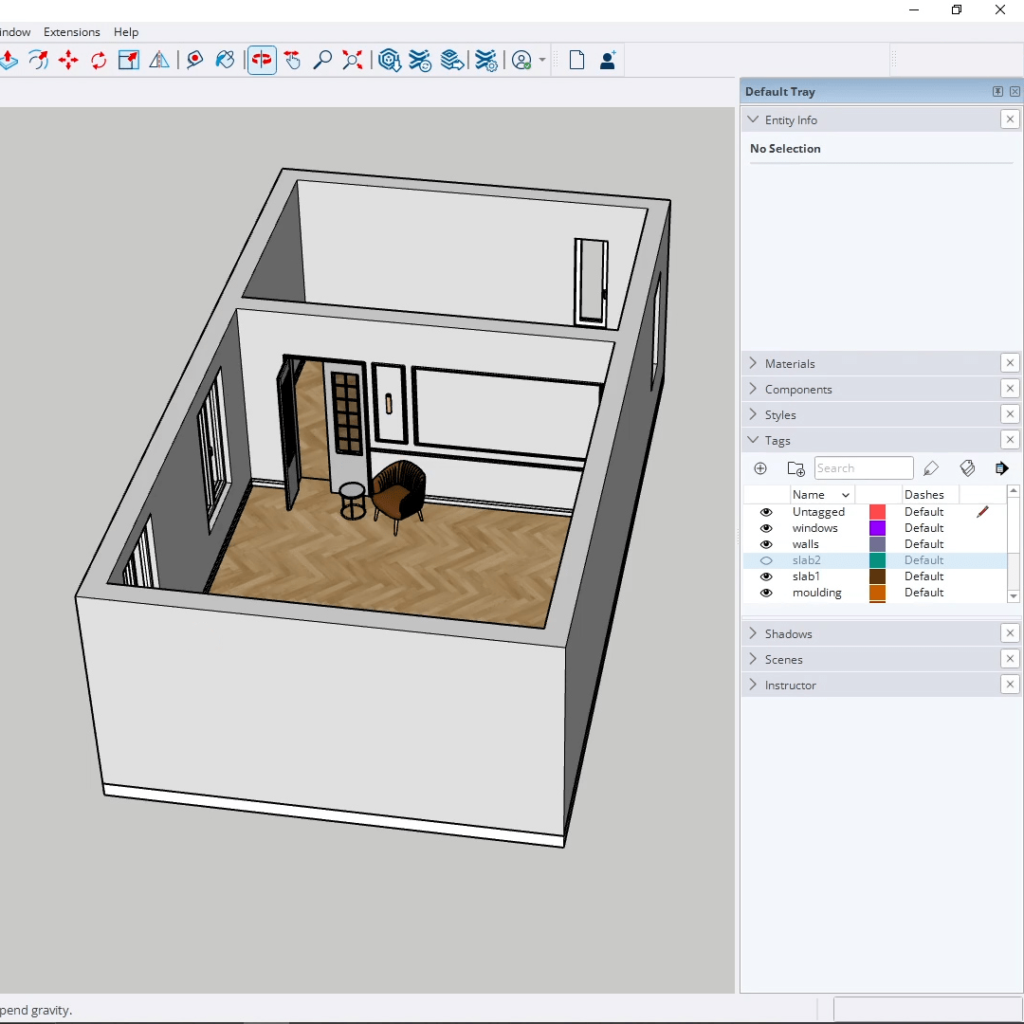Expand the Shadows panel

coord(788,634)
